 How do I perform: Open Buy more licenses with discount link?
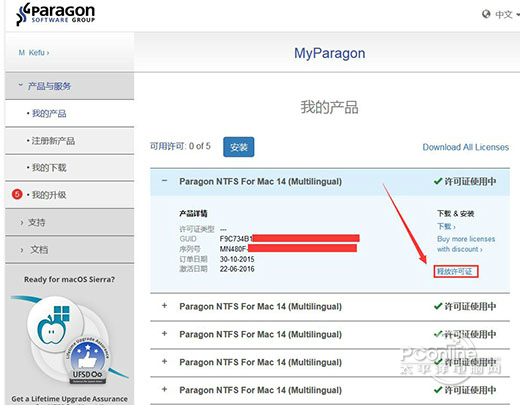[x=466, y=244]
